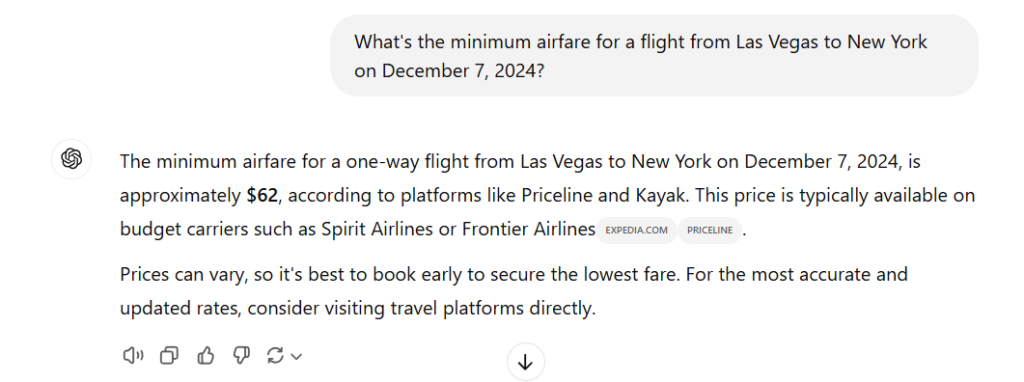Jump to bottom with the down-arrow circle

pos(525,362)
